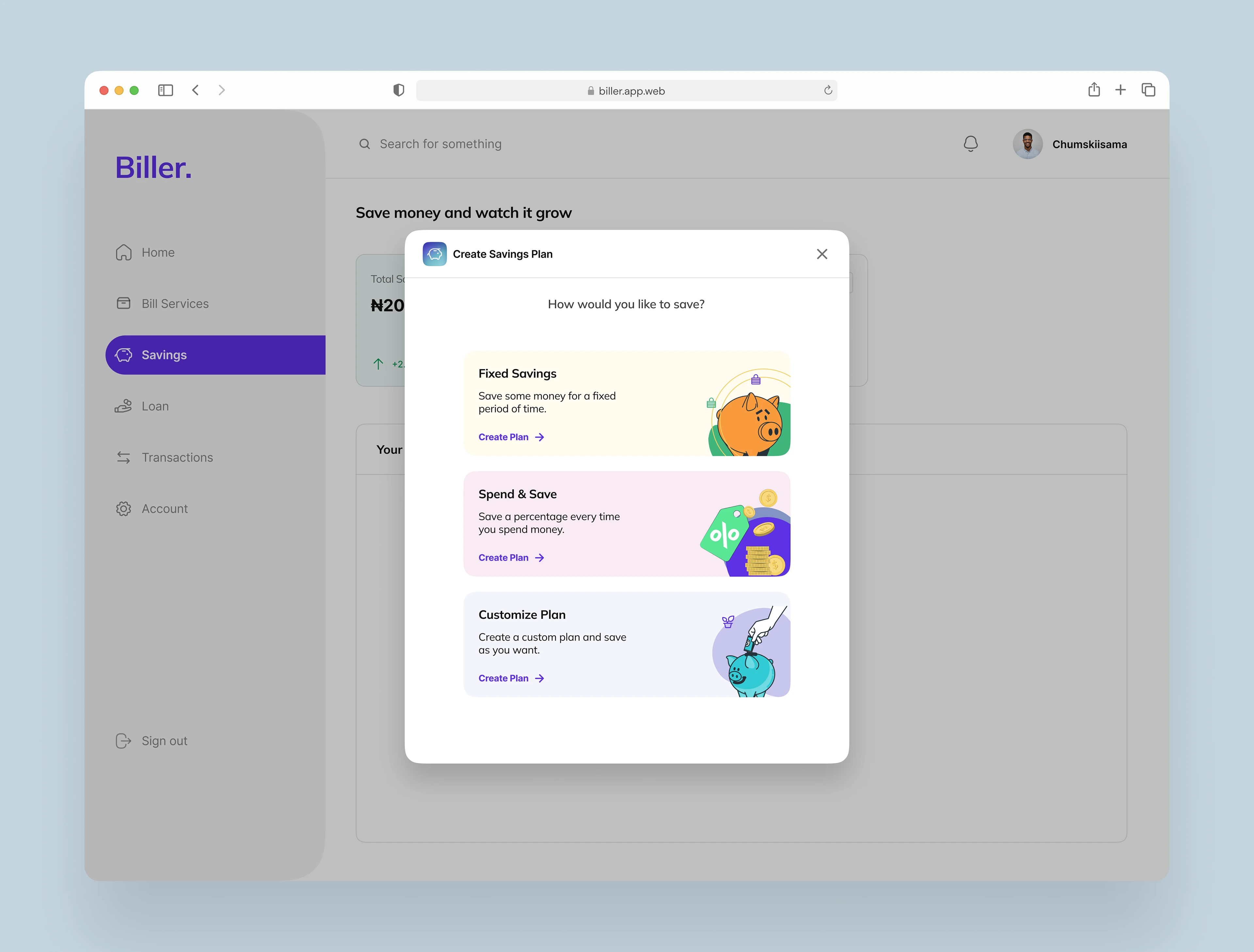Toggle the browser sidebar icon
Viewport: 1254px width, 952px height.
click(166, 90)
